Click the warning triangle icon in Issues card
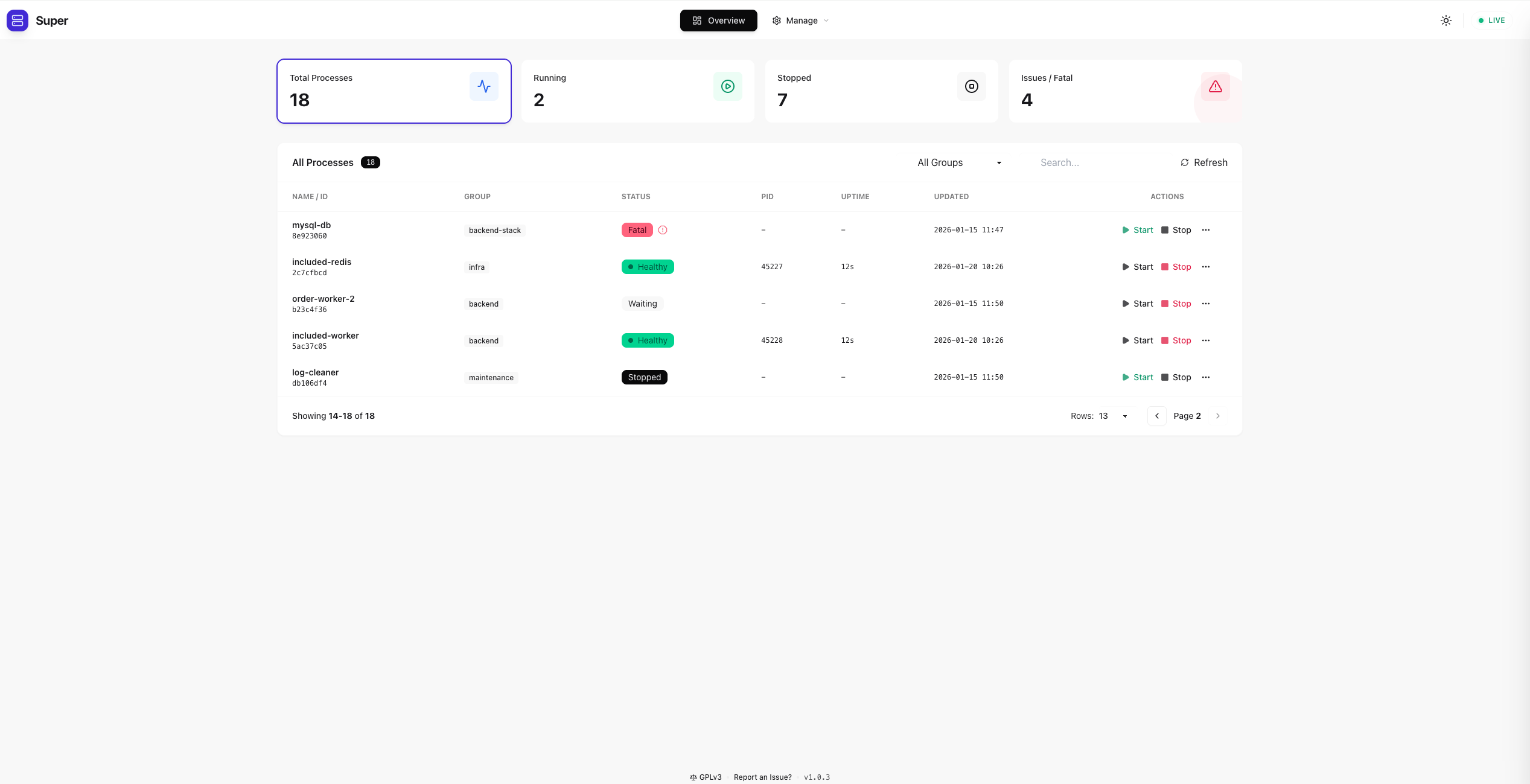The width and height of the screenshot is (1530, 784). point(1216,86)
